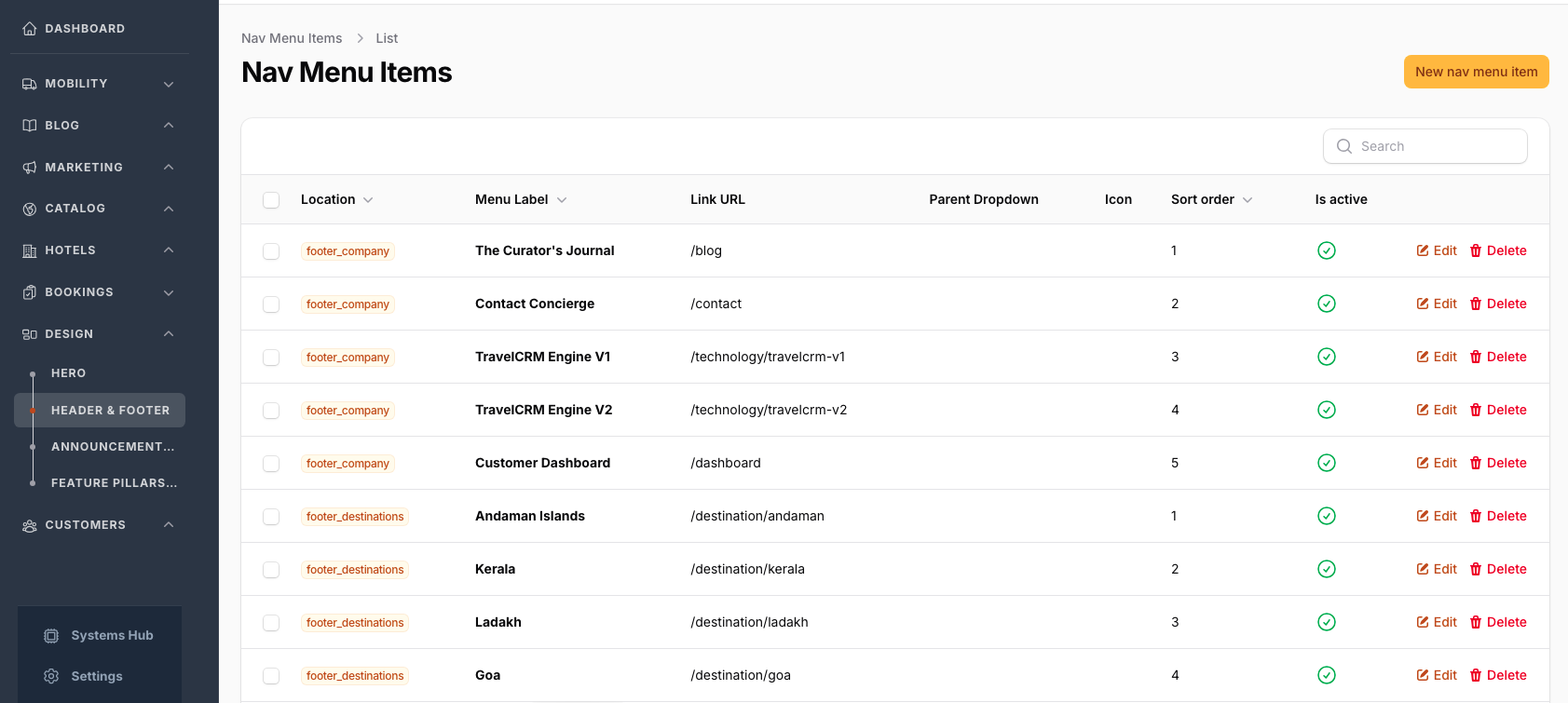Click the Settings gear icon
The height and width of the screenshot is (703, 1568).
[x=51, y=677]
